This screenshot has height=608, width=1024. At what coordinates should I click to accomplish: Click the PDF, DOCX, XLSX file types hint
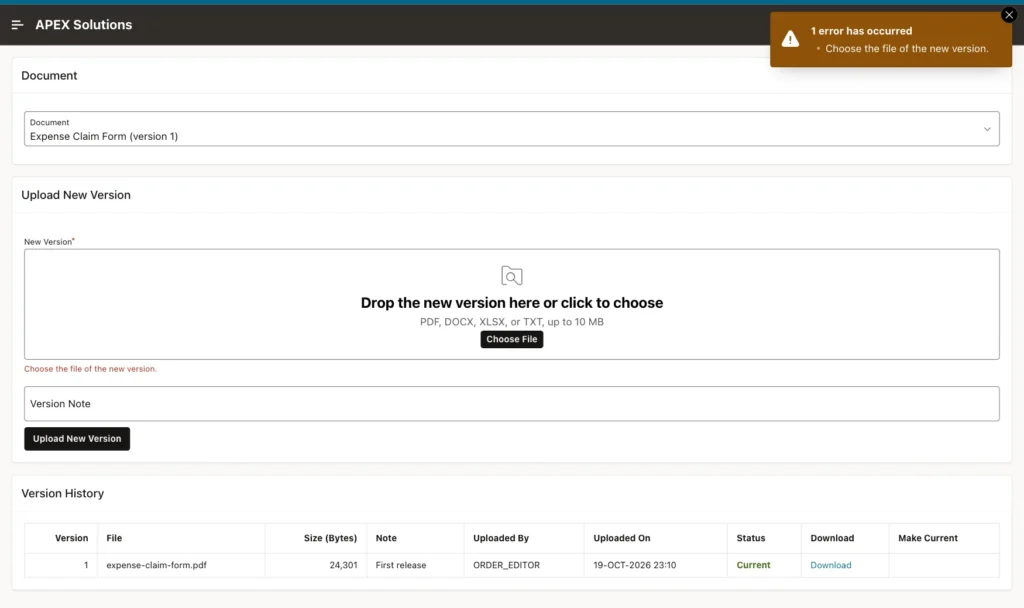pyautogui.click(x=511, y=322)
